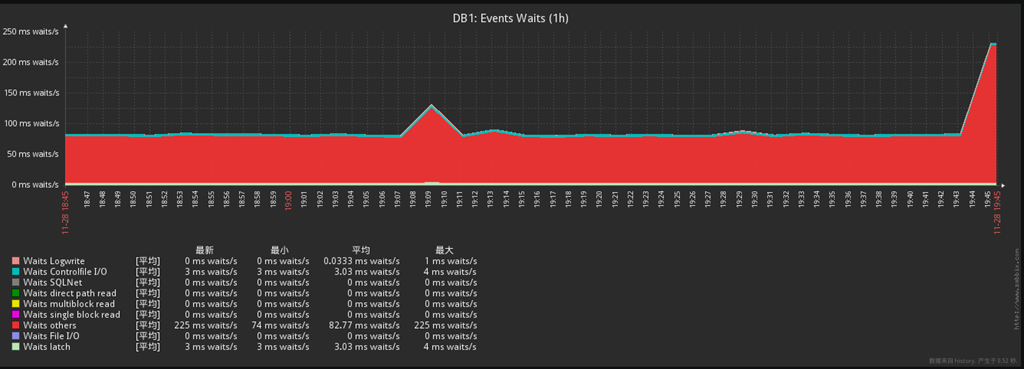Click the 100 ms waits/s axis label
Image resolution: width=1024 pixels, height=369 pixels.
(x=31, y=123)
